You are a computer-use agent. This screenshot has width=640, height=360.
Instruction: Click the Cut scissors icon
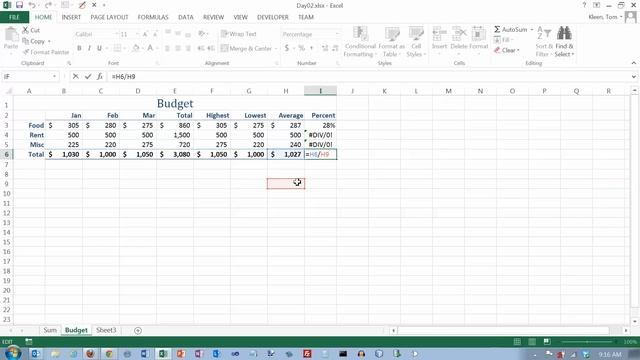25,30
